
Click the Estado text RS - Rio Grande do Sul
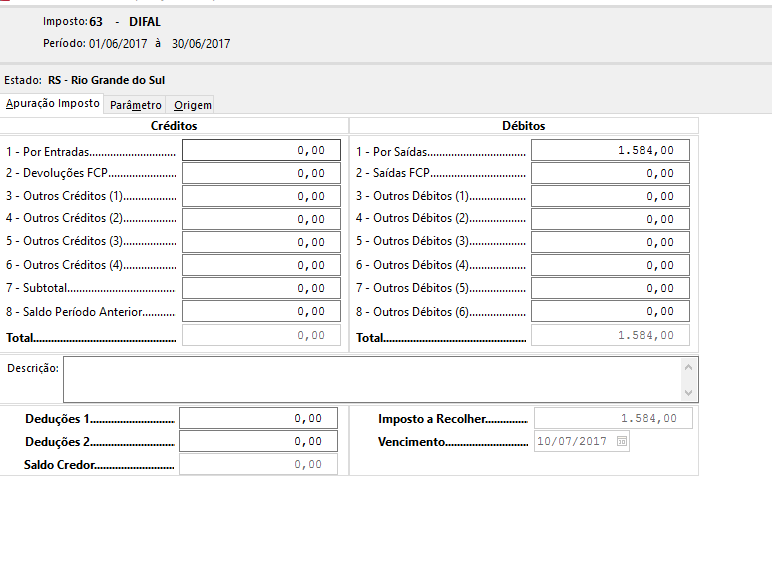106,80
